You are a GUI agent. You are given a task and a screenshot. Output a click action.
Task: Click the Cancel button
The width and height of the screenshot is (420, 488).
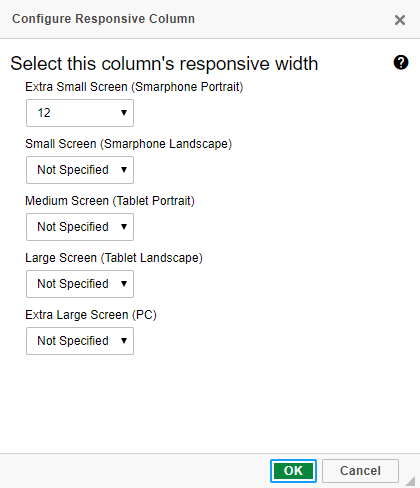point(360,471)
